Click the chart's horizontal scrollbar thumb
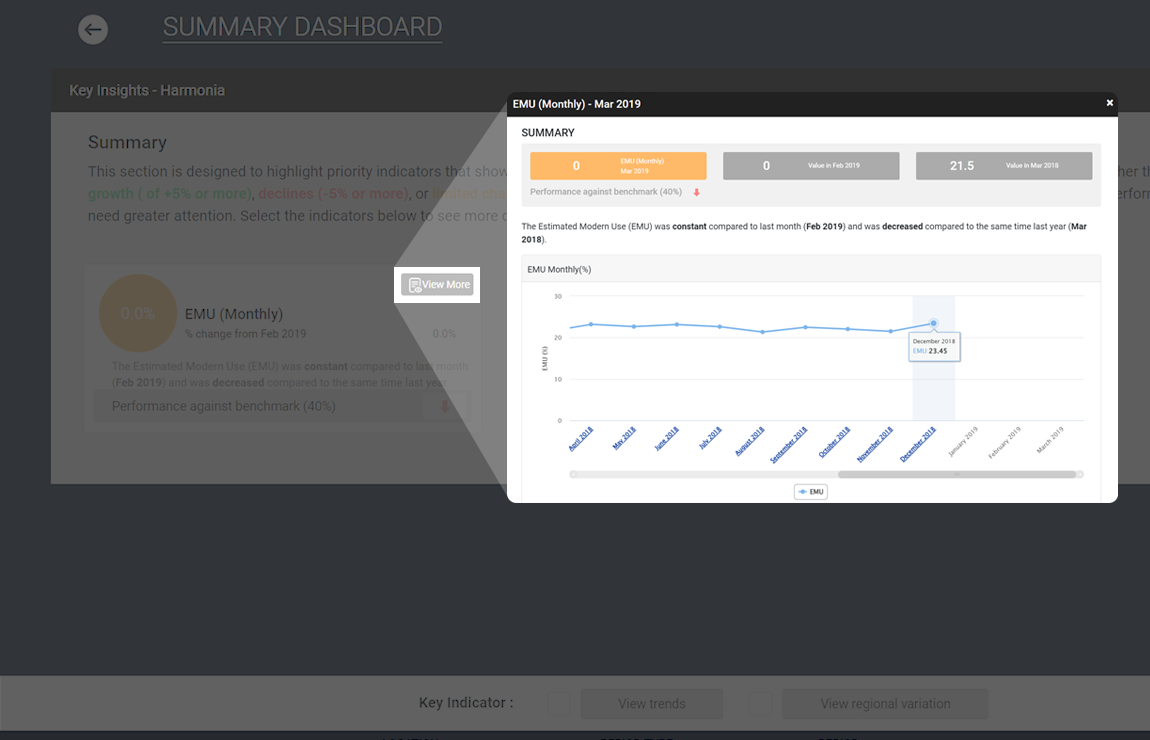The height and width of the screenshot is (740, 1150). coord(957,475)
